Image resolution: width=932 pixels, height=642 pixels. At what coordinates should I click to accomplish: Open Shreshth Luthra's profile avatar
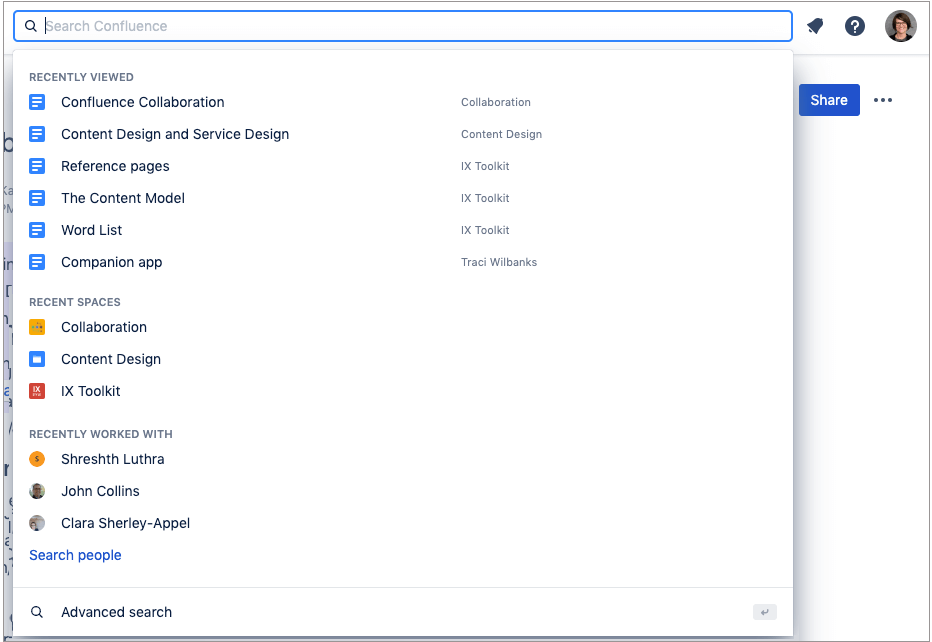pyautogui.click(x=38, y=458)
